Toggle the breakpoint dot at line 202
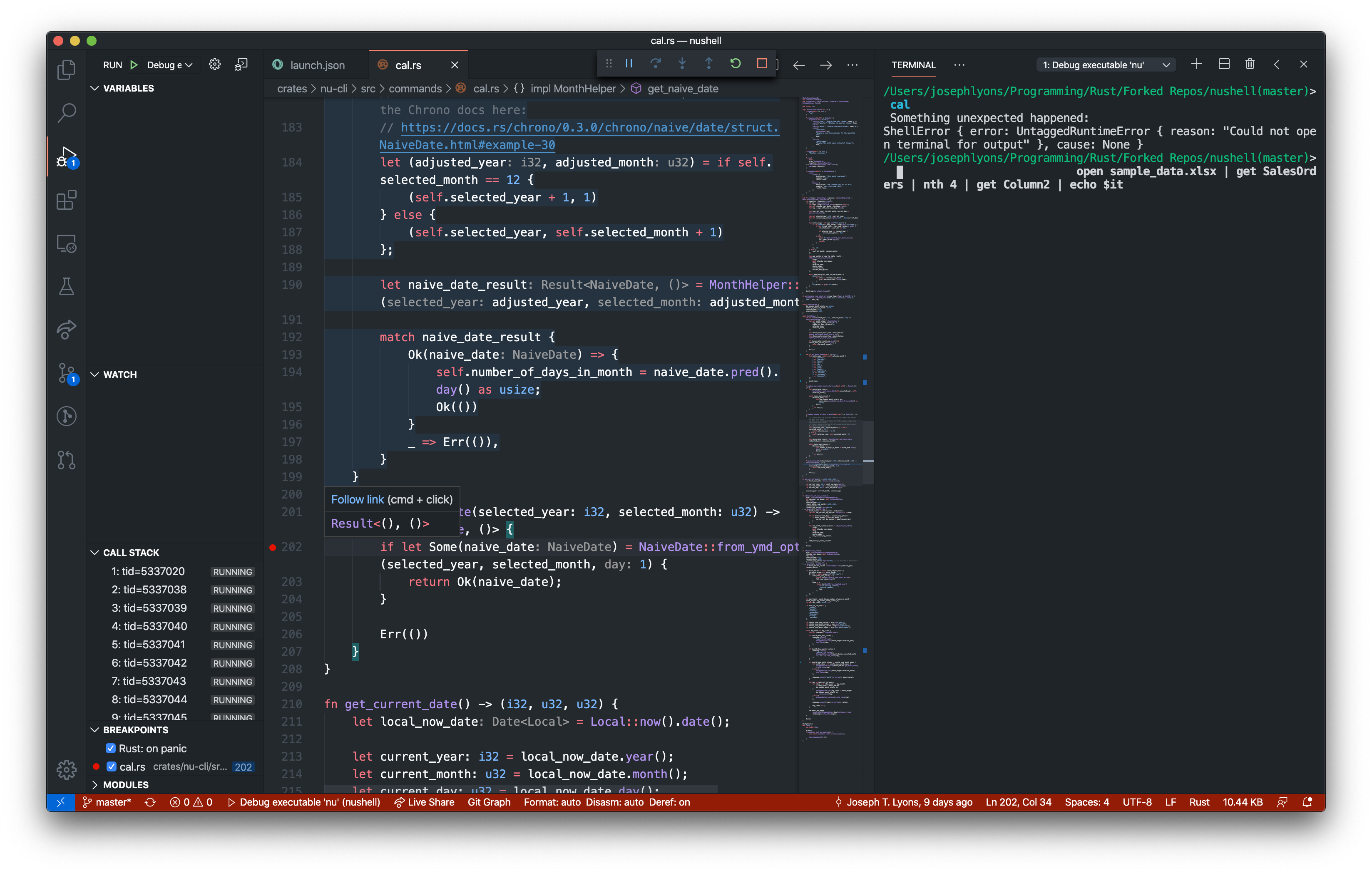 pos(272,547)
